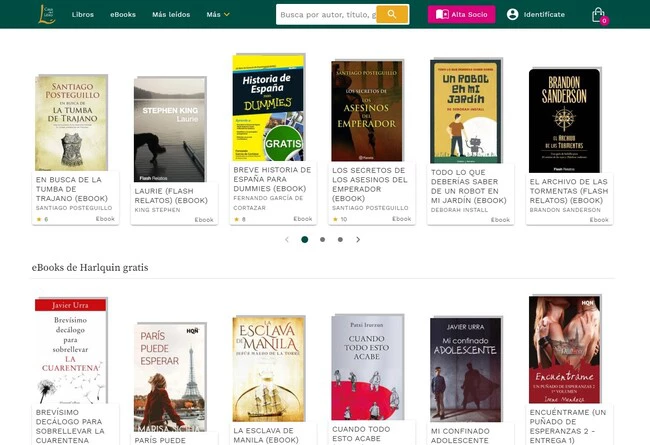Open Un robot en mi jardín cover
Image resolution: width=650 pixels, height=445 pixels.
click(x=466, y=111)
